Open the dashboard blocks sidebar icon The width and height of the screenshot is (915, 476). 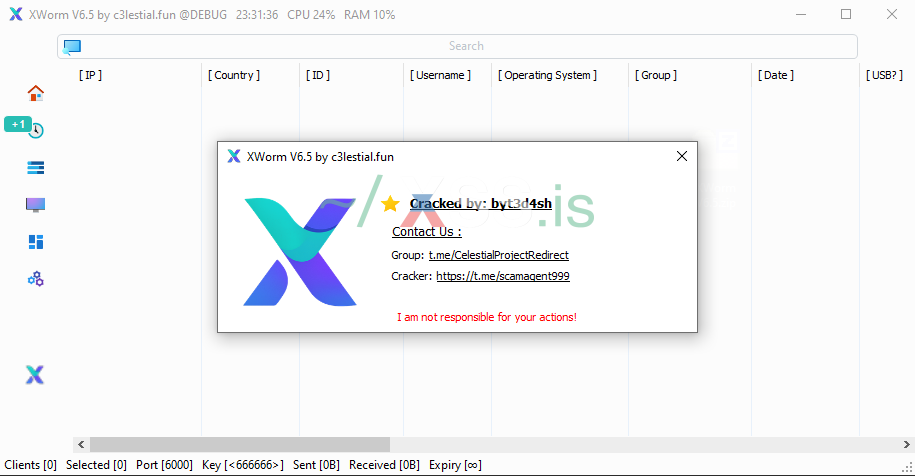click(36, 242)
